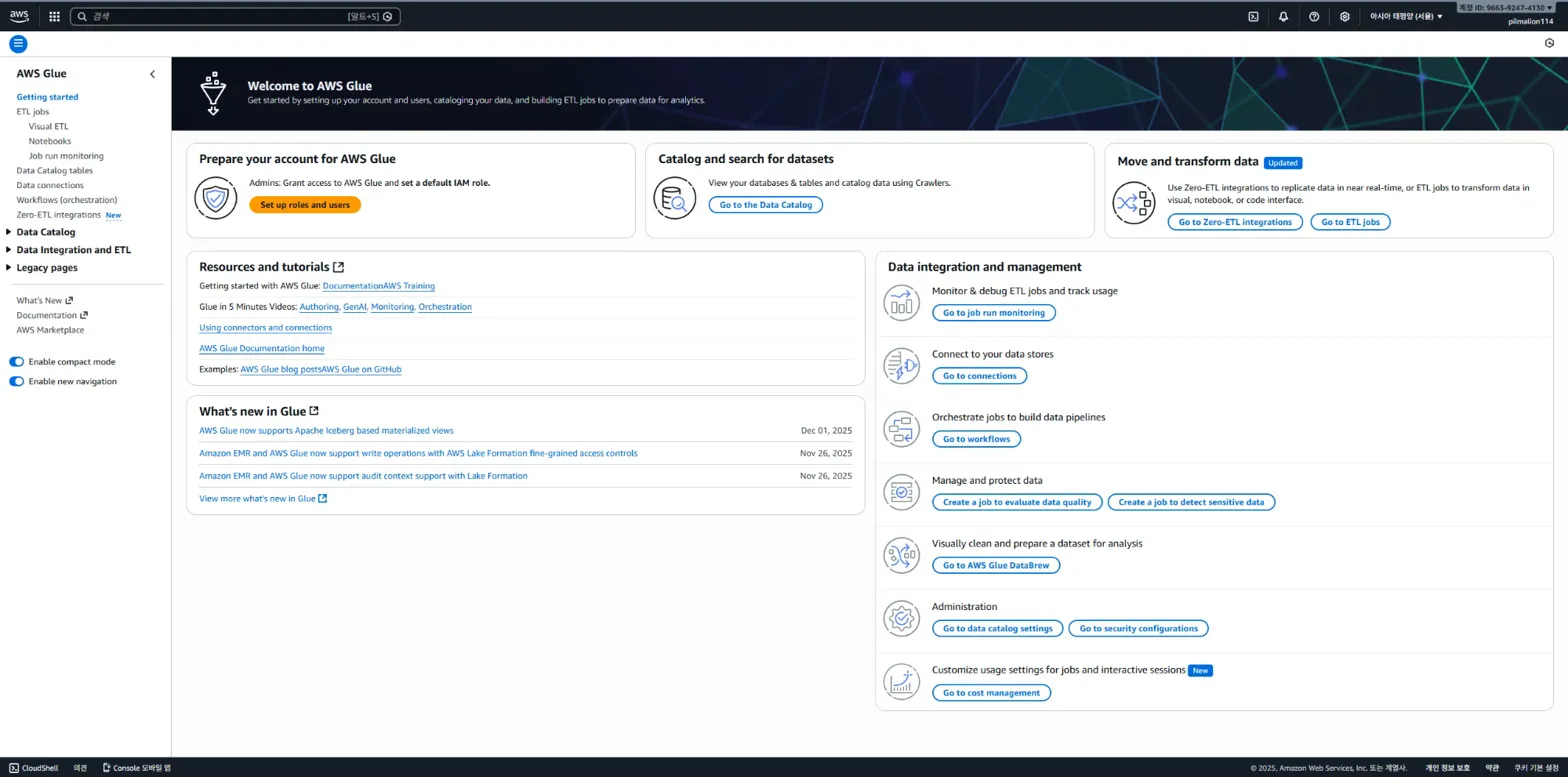Viewport: 1568px width, 777px height.
Task: Open the settings gear icon in header
Action: (x=1345, y=16)
